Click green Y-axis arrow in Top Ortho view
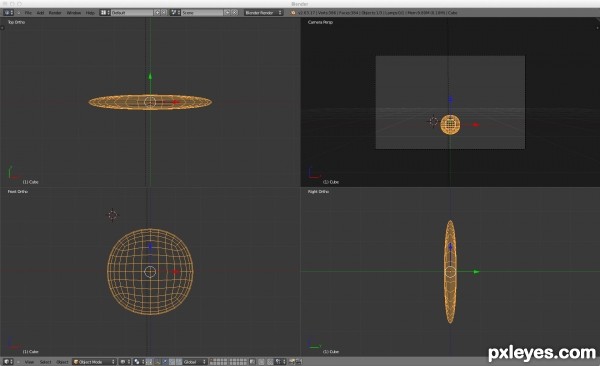This screenshot has height=366, width=600. click(x=150, y=77)
